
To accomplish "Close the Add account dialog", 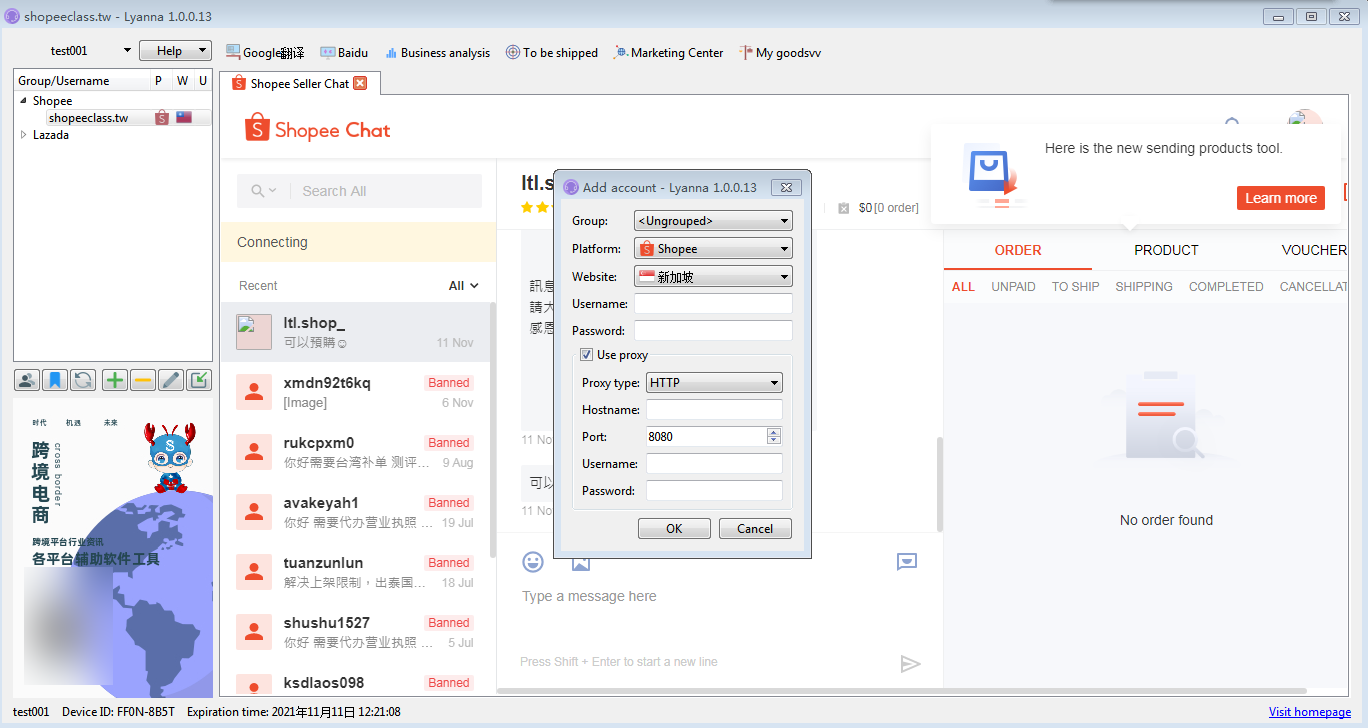I will (787, 187).
